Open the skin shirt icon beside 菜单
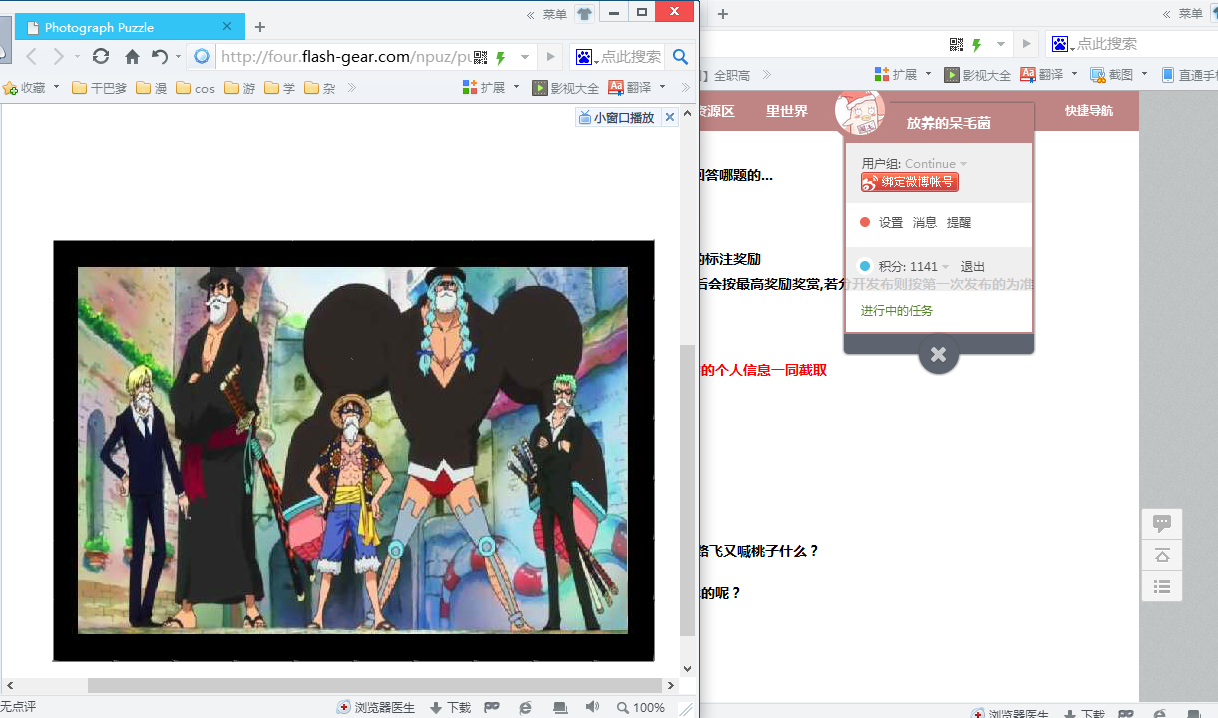 [584, 14]
